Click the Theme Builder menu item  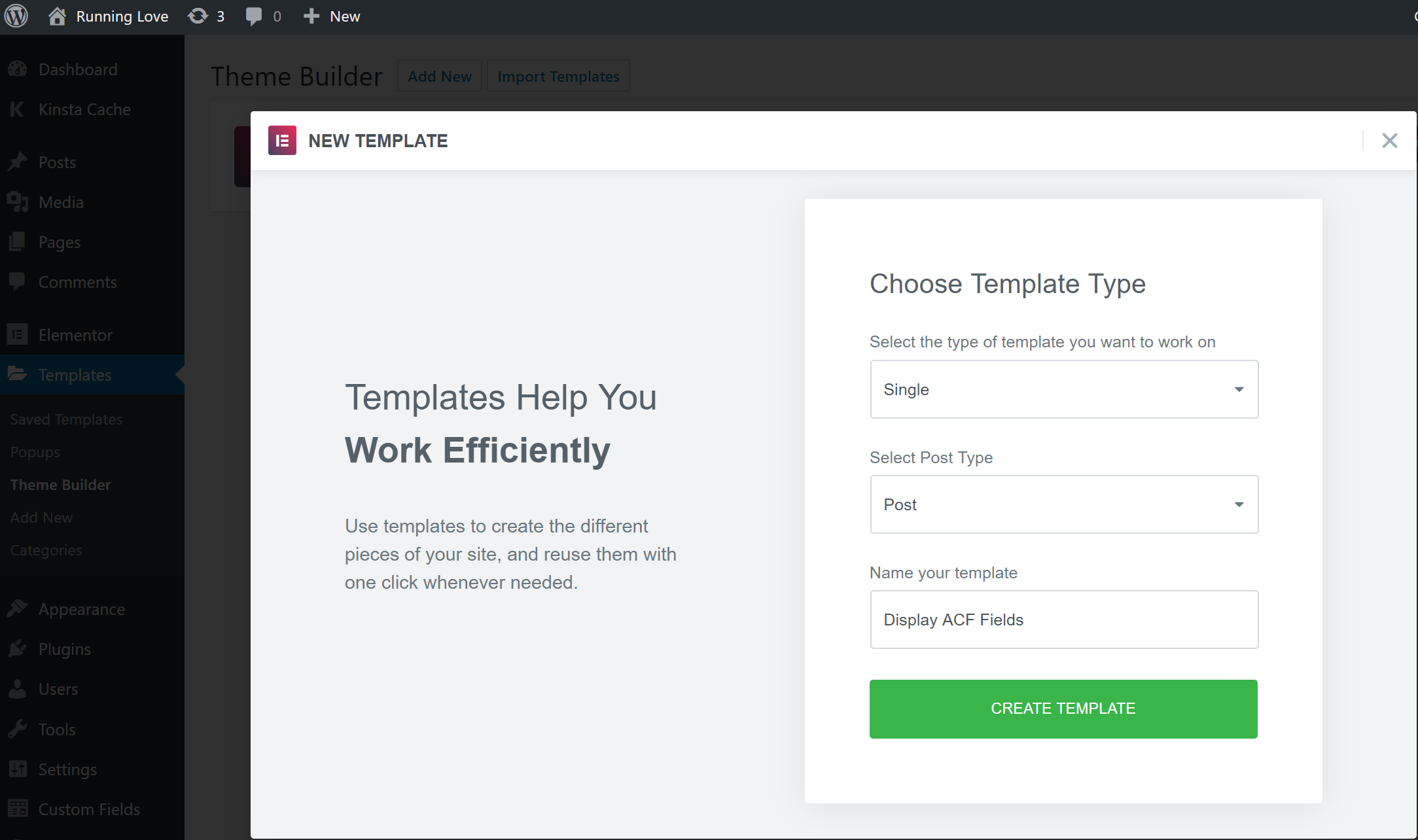(x=60, y=485)
